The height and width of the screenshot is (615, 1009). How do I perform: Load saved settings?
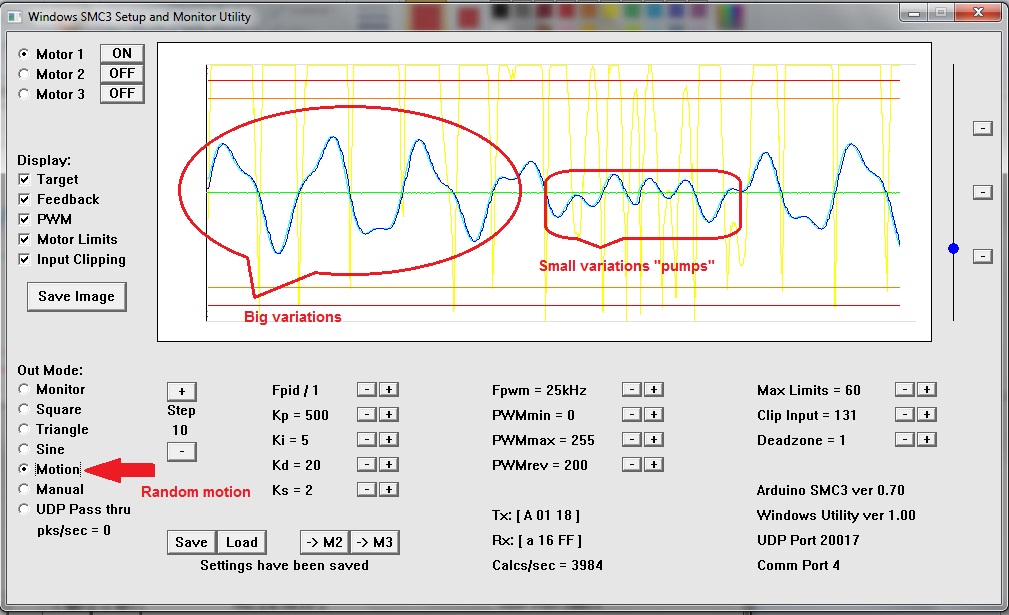click(x=241, y=543)
